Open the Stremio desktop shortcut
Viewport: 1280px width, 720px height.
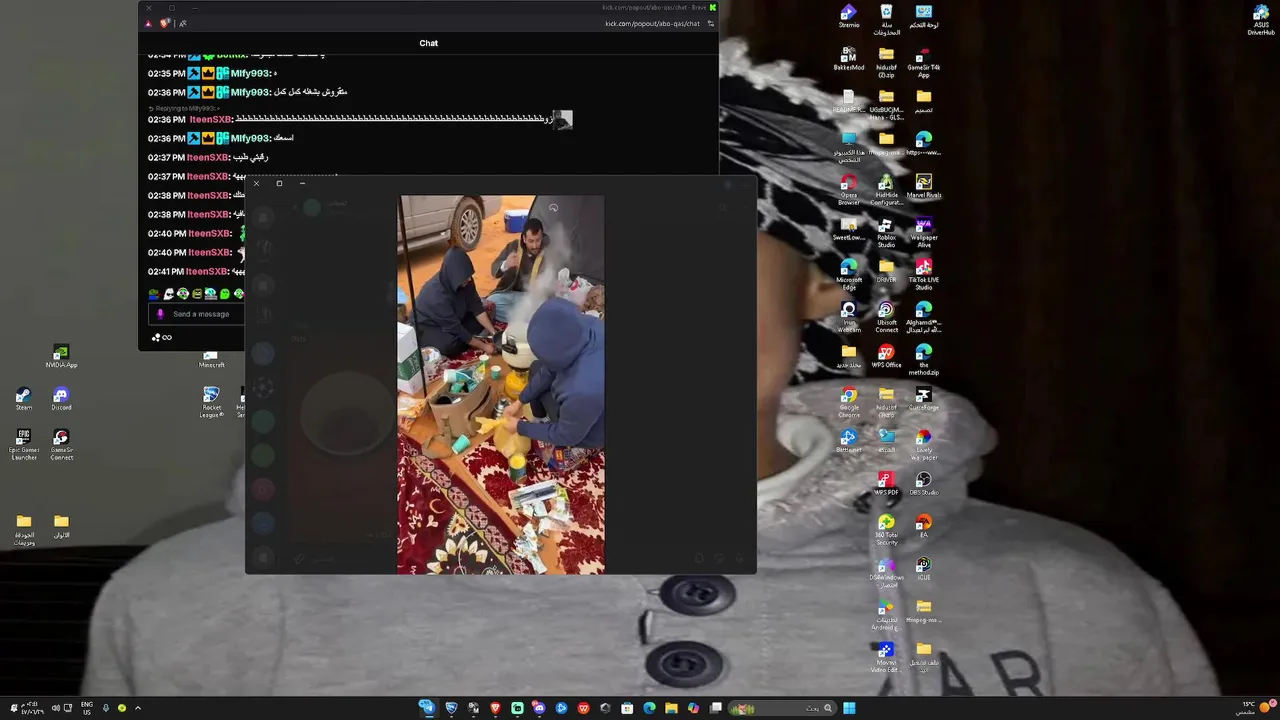848,16
